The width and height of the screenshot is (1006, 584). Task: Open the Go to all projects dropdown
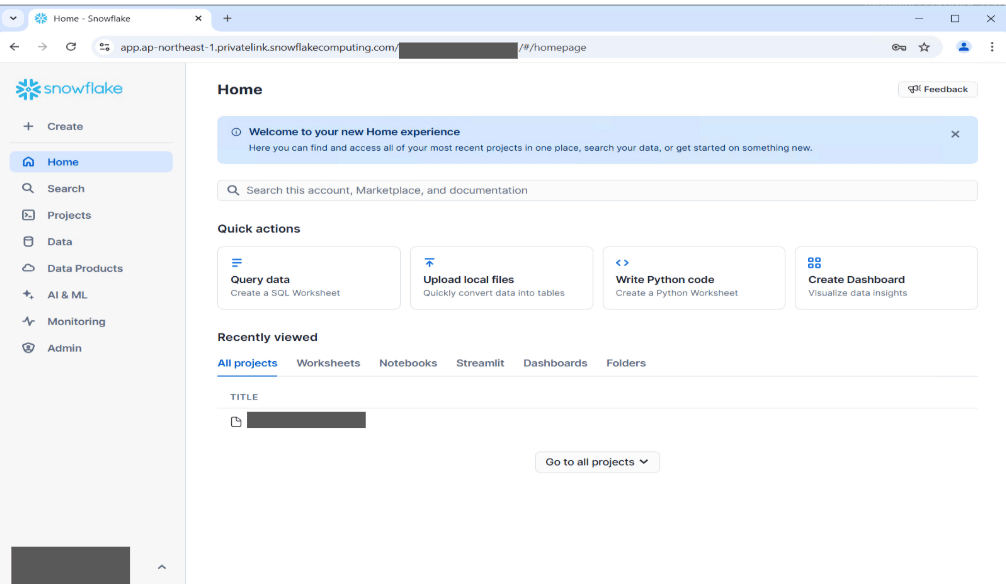[597, 462]
